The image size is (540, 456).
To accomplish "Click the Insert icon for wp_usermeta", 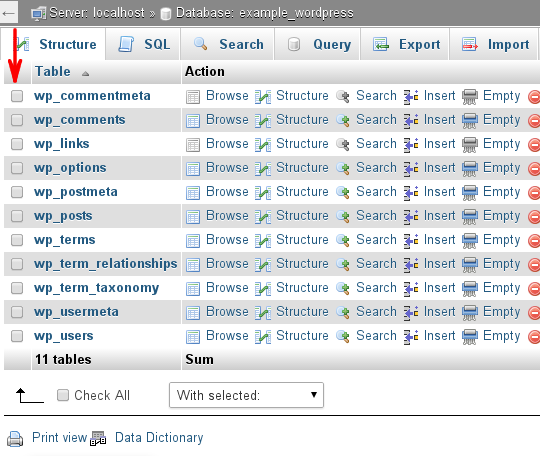I will pos(411,313).
